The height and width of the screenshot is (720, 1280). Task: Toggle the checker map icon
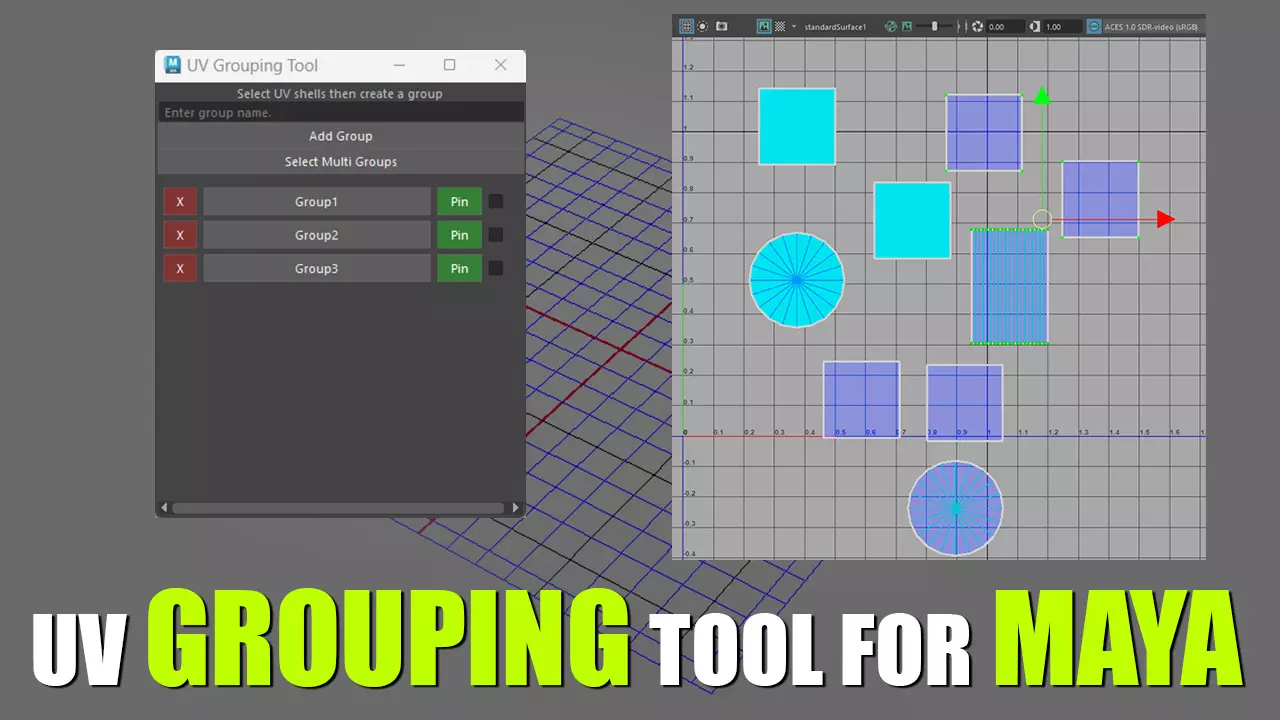(x=780, y=27)
